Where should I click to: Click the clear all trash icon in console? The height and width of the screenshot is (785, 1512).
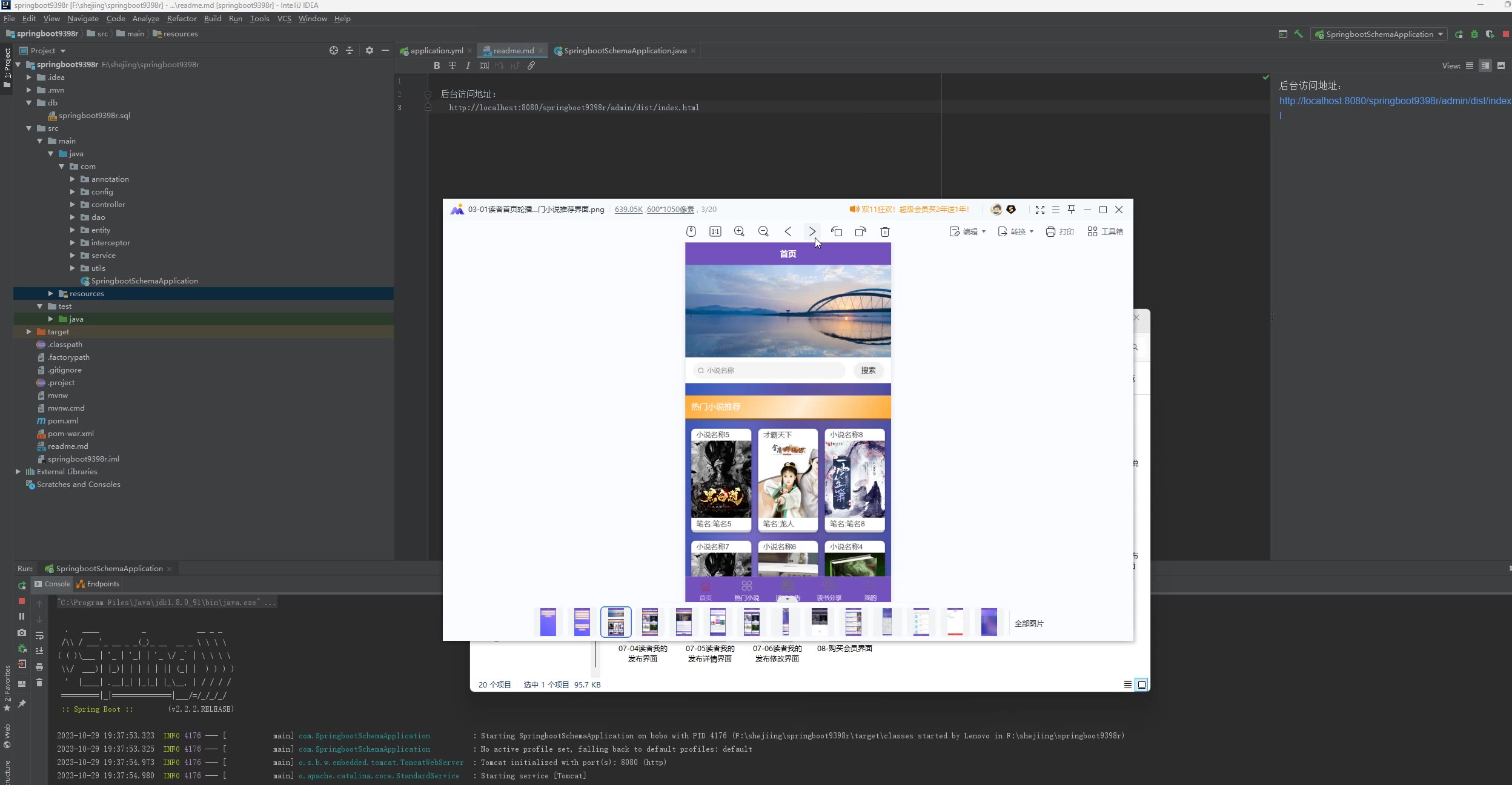coord(39,683)
